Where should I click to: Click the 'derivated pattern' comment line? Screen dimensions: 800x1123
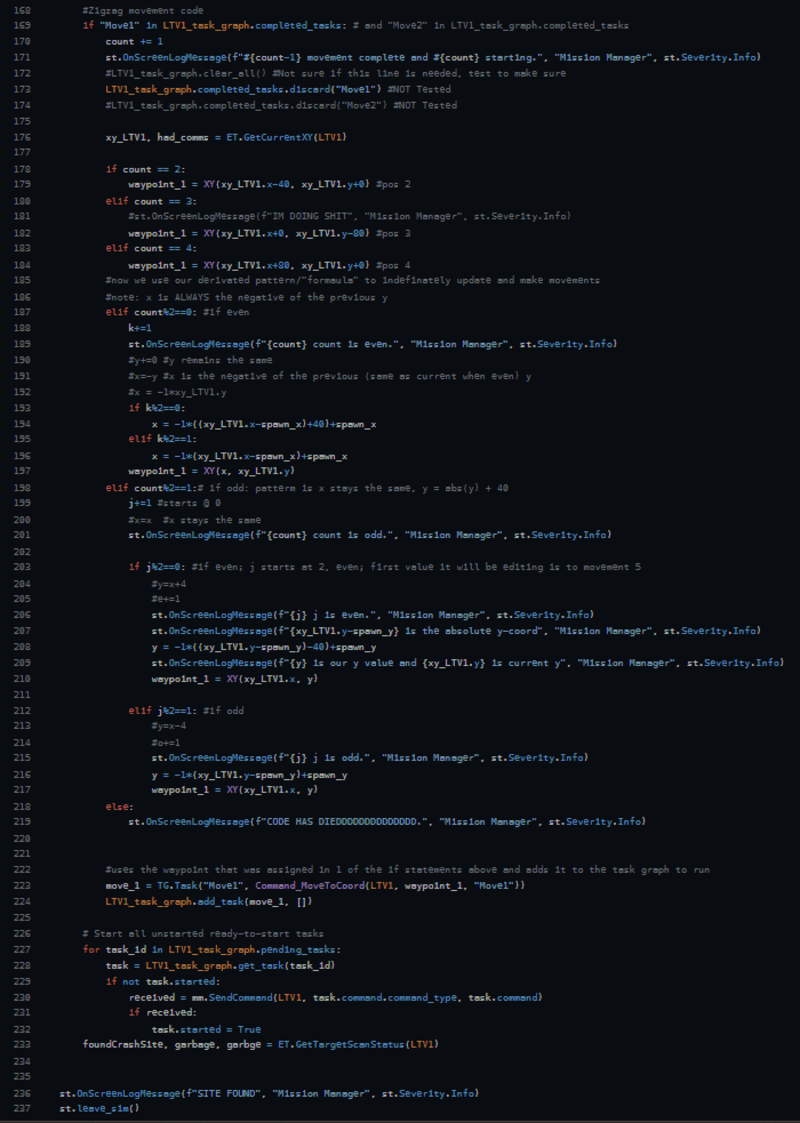coord(352,280)
